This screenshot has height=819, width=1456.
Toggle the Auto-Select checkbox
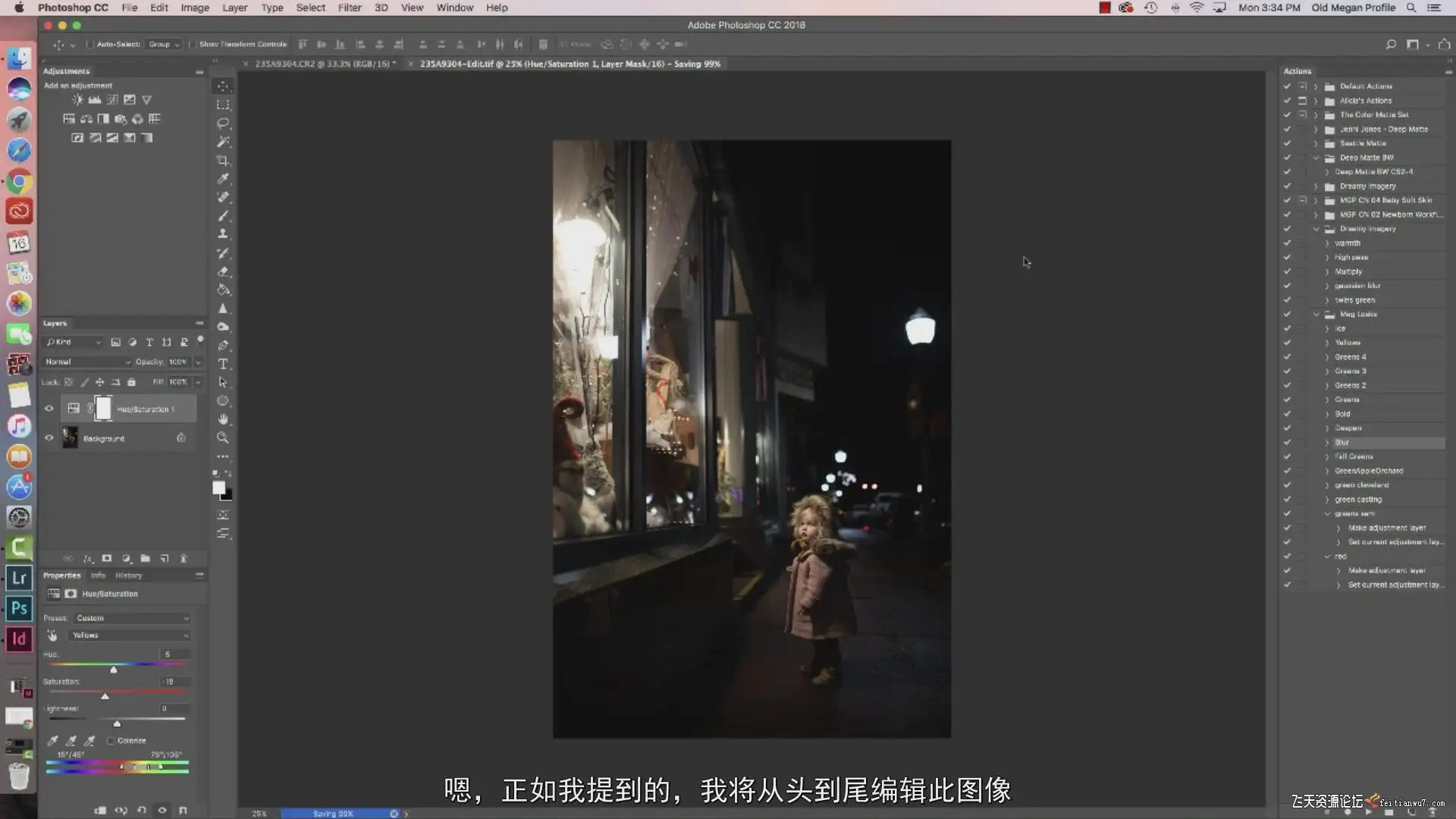click(x=90, y=44)
